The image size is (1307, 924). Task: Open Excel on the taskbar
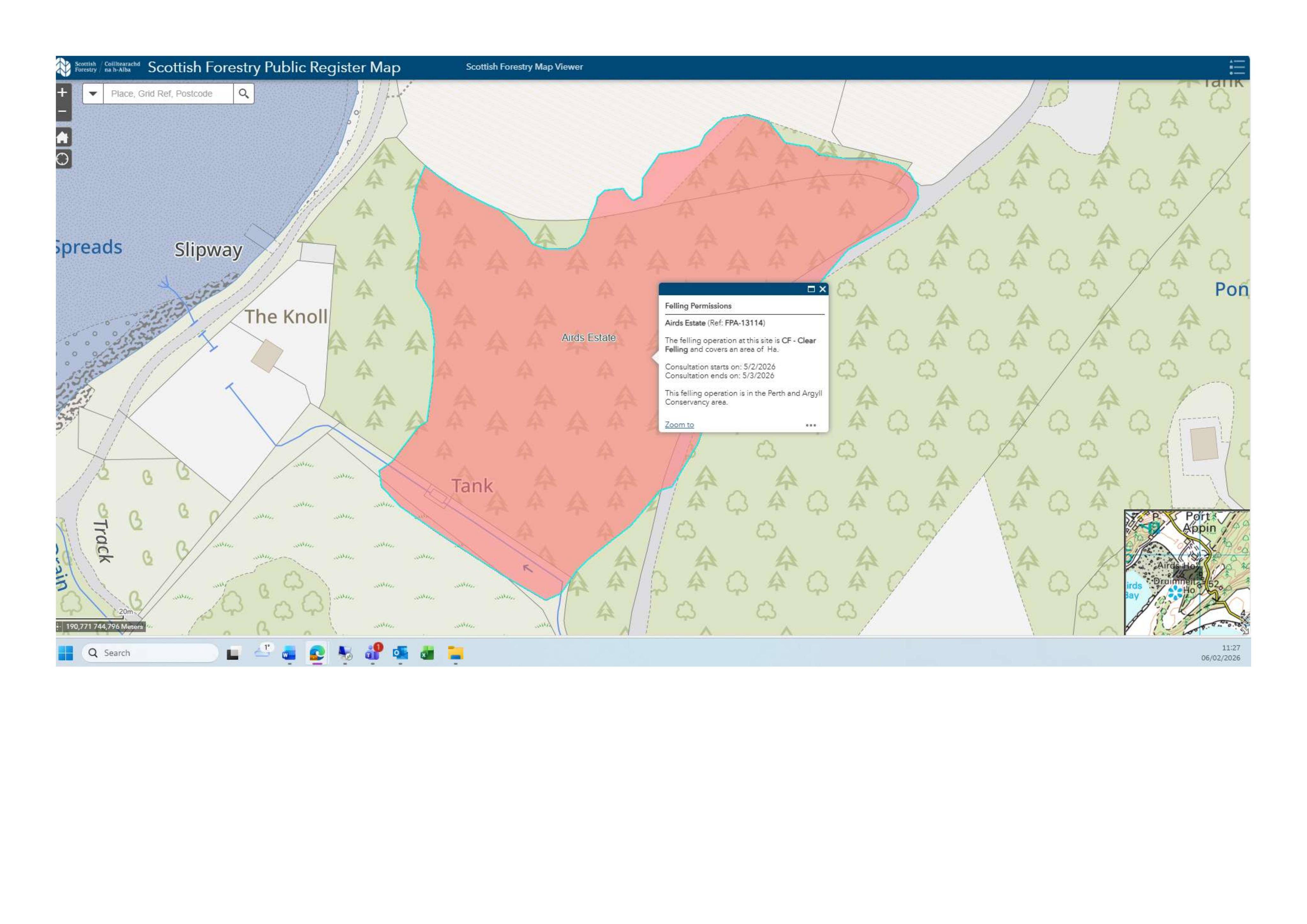click(x=428, y=653)
